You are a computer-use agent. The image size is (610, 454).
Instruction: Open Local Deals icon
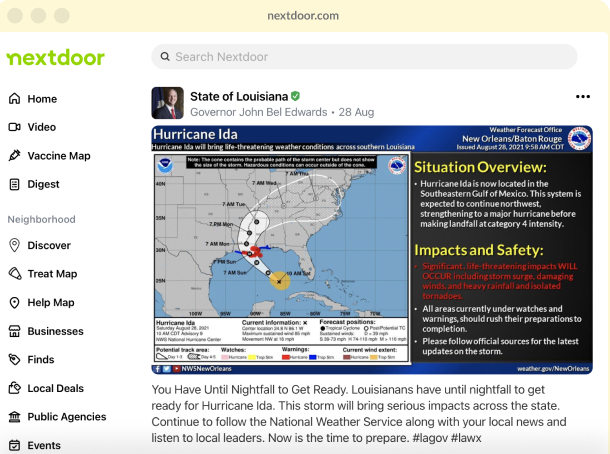[14, 388]
